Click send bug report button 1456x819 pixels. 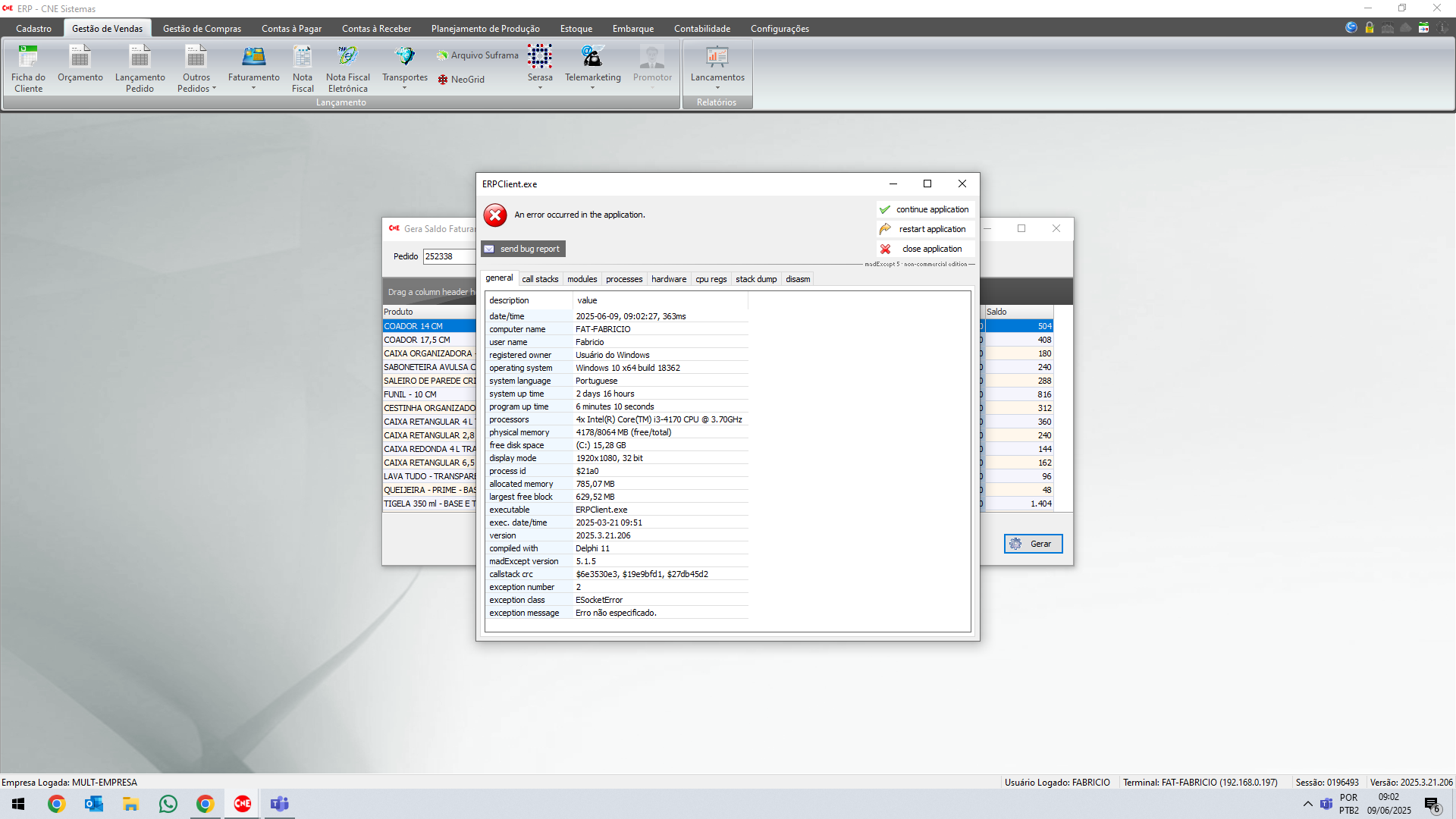pos(523,249)
